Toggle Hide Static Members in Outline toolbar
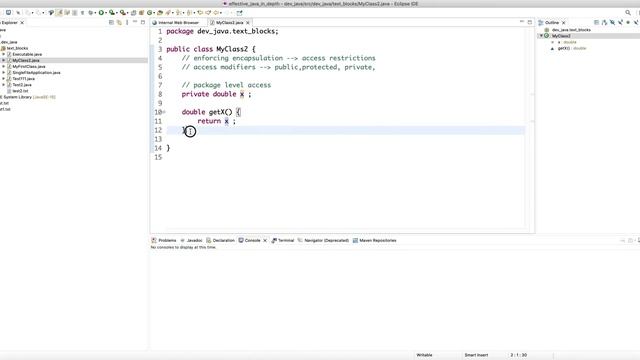640x360 pixels. coord(620,22)
